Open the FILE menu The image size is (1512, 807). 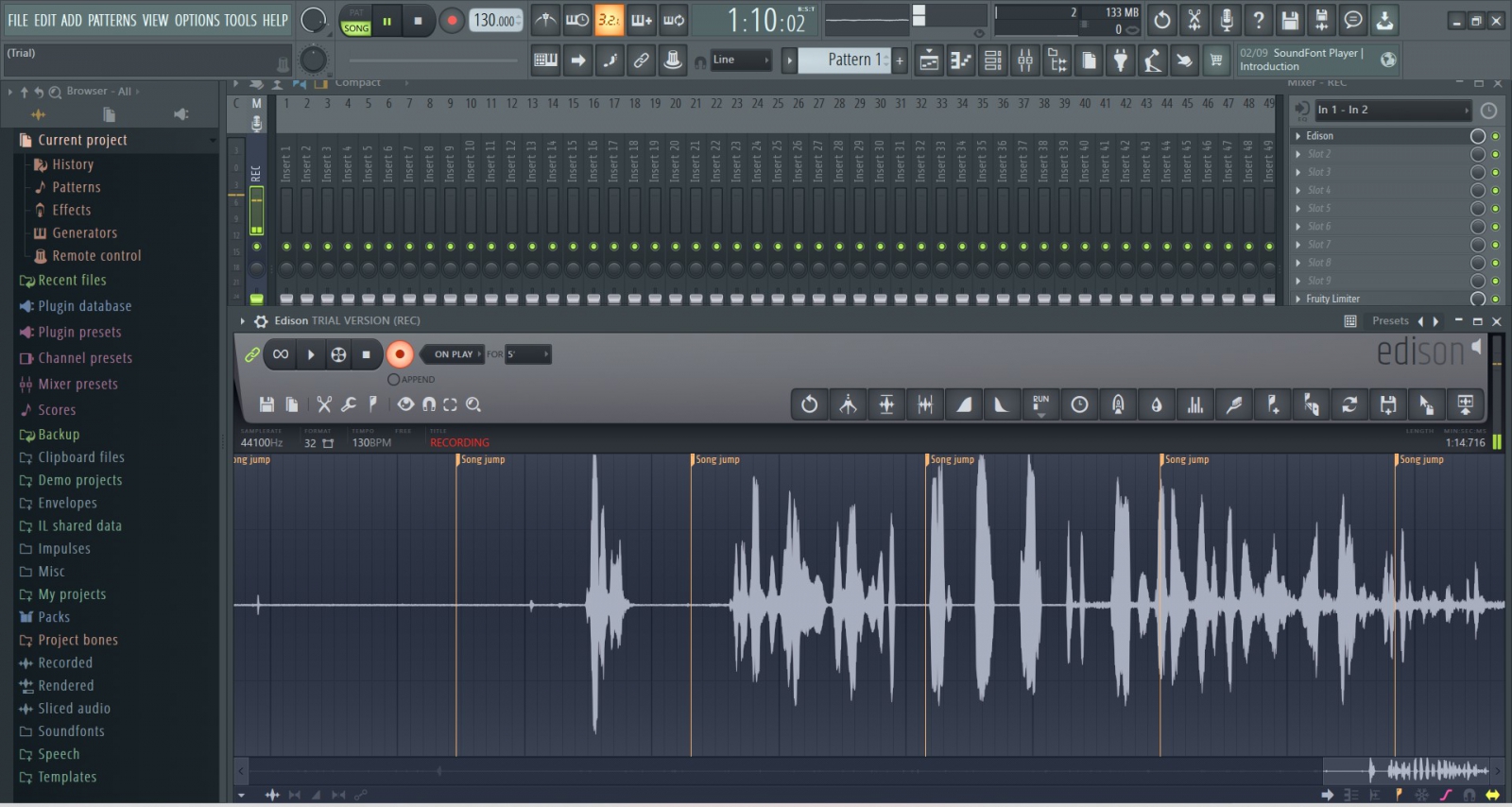[18, 20]
